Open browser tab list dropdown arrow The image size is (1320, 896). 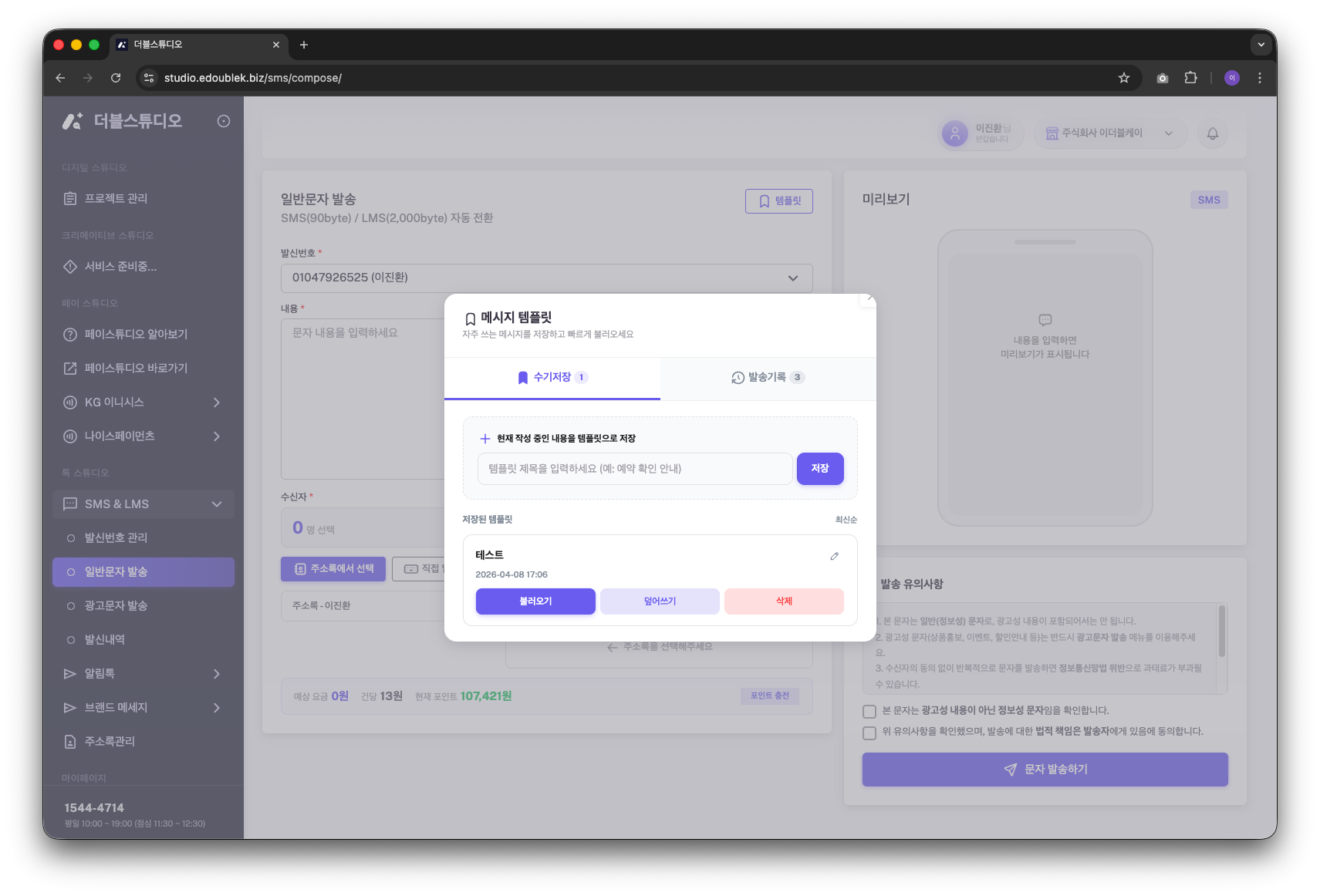[1261, 45]
